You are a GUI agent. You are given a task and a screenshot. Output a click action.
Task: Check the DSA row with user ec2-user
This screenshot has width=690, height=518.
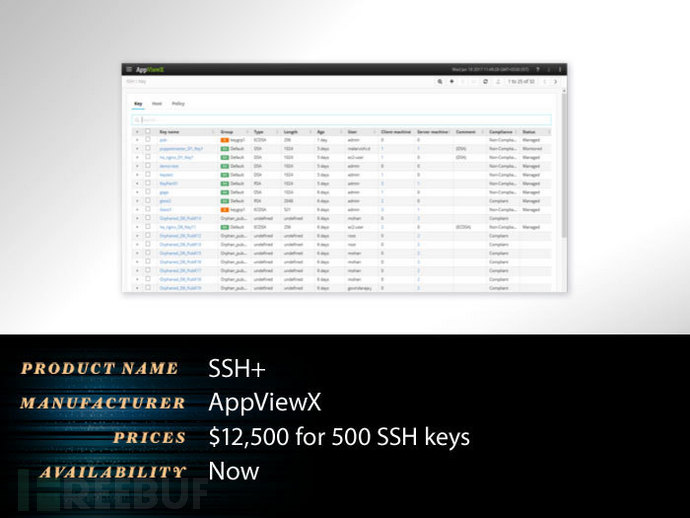148,157
